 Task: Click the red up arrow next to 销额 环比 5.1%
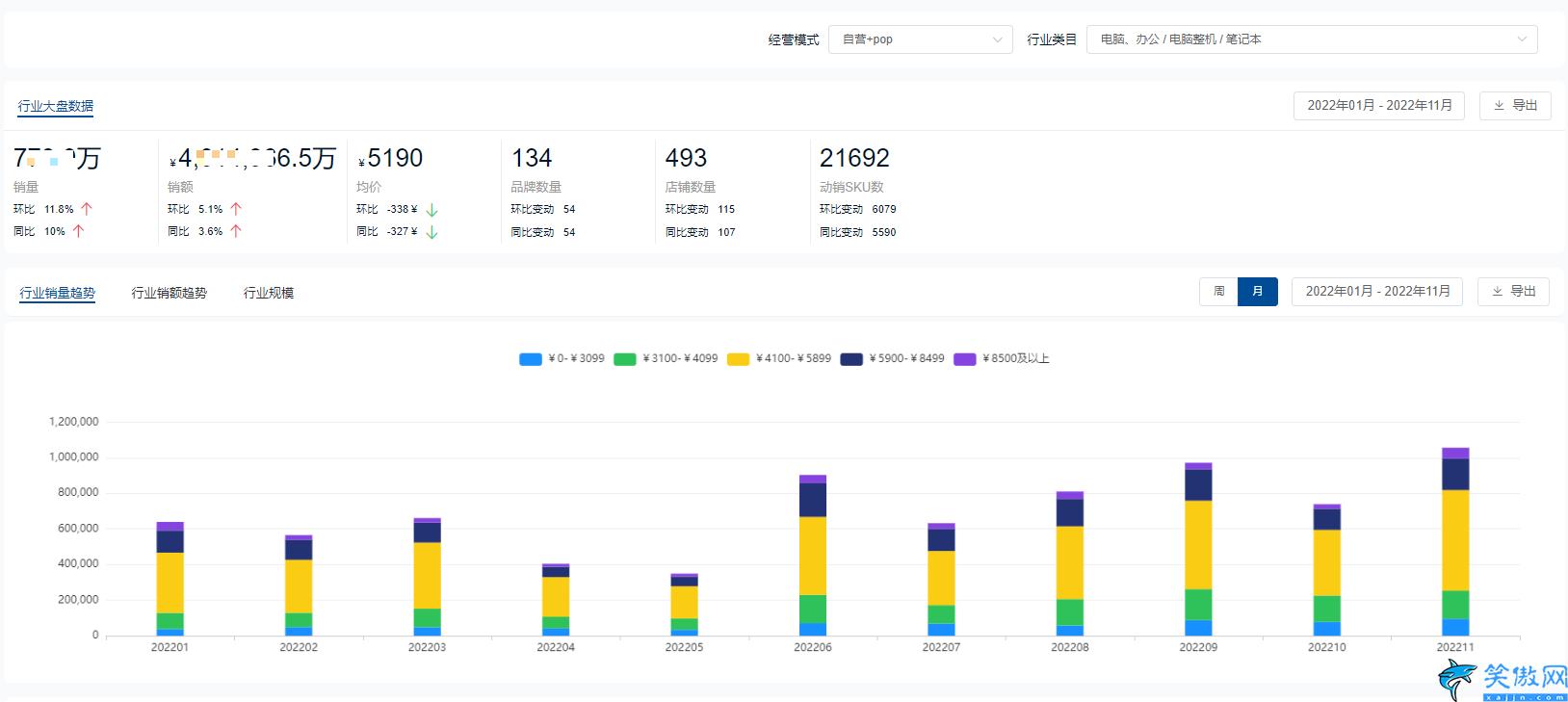click(235, 209)
